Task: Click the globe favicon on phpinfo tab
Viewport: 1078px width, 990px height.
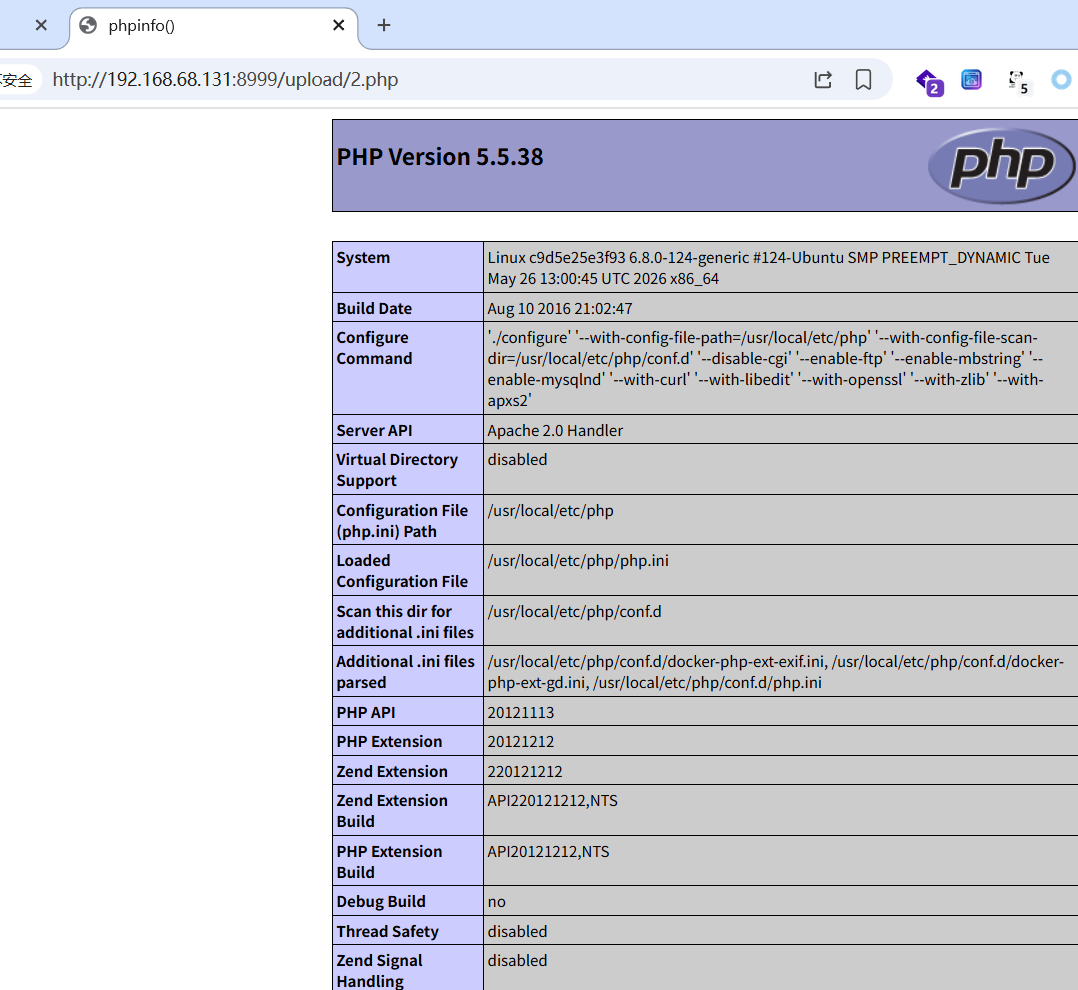Action: pyautogui.click(x=88, y=25)
